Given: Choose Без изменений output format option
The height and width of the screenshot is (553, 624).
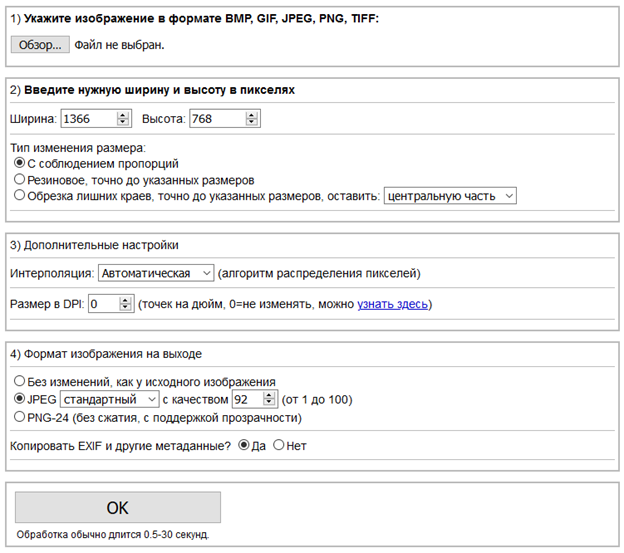Looking at the screenshot, I should pos(20,381).
